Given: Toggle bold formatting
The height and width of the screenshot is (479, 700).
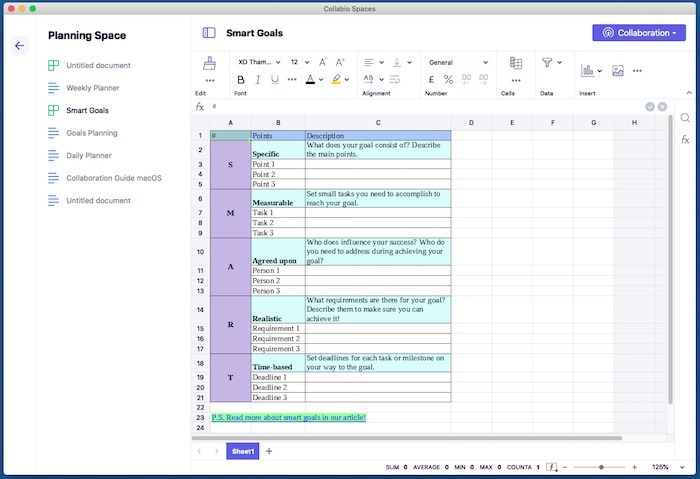Looking at the screenshot, I should pos(241,80).
